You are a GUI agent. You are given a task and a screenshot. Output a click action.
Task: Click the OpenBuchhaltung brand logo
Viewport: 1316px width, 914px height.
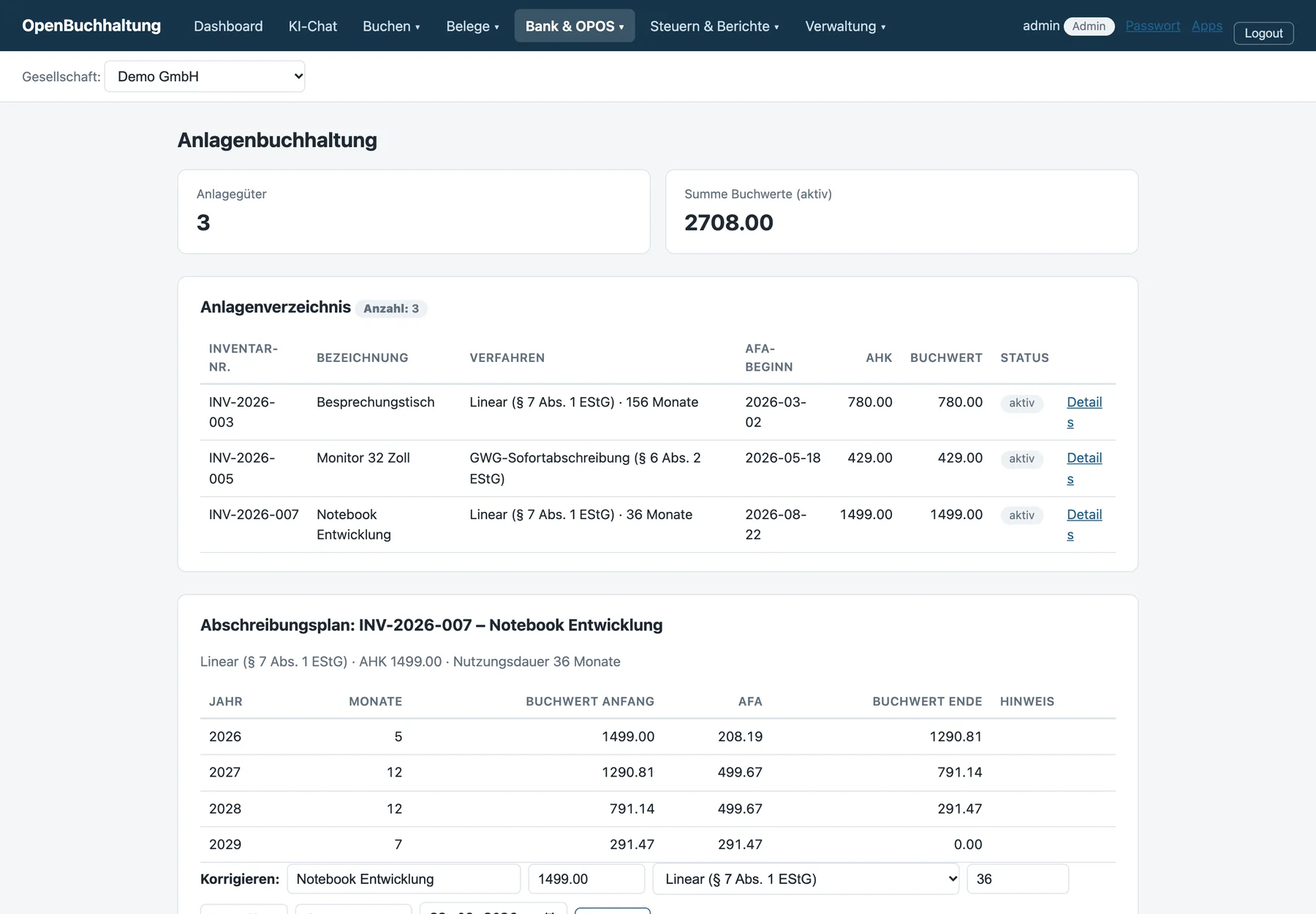(x=91, y=26)
